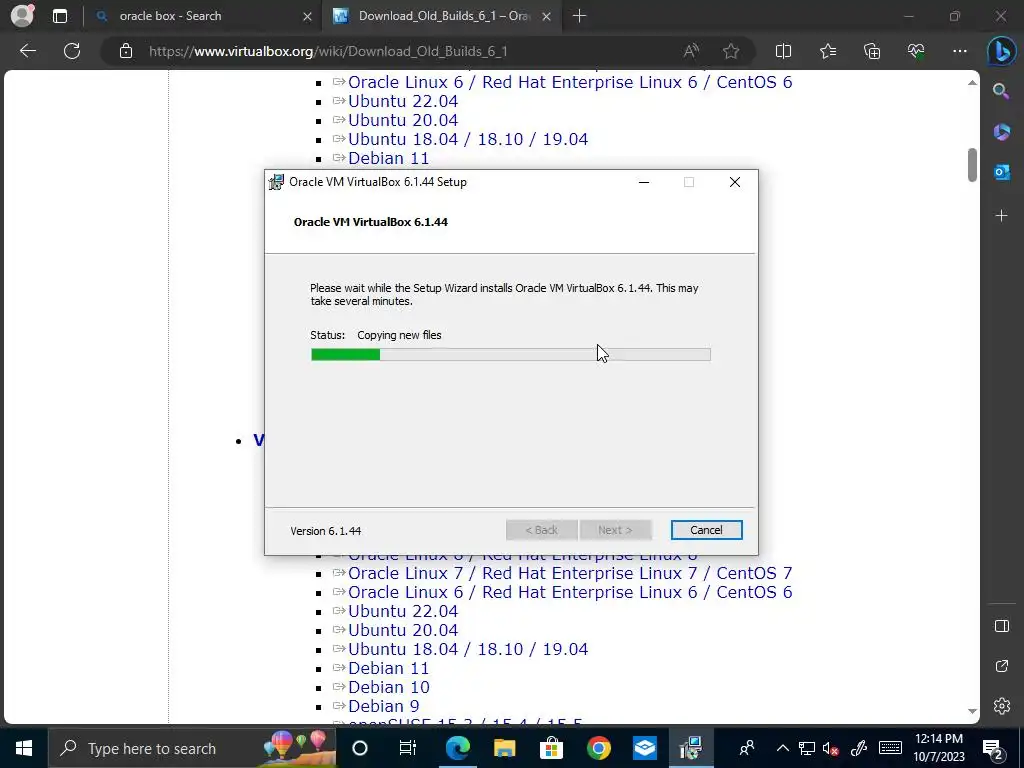Open sidebar Search icon
1024x768 pixels.
[x=1001, y=91]
